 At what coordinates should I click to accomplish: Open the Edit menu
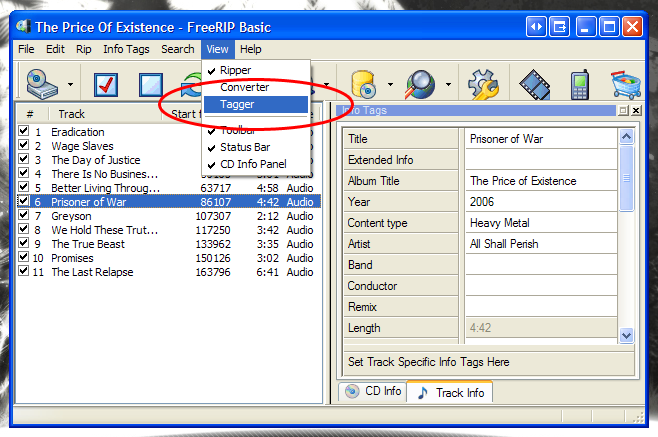[x=55, y=49]
